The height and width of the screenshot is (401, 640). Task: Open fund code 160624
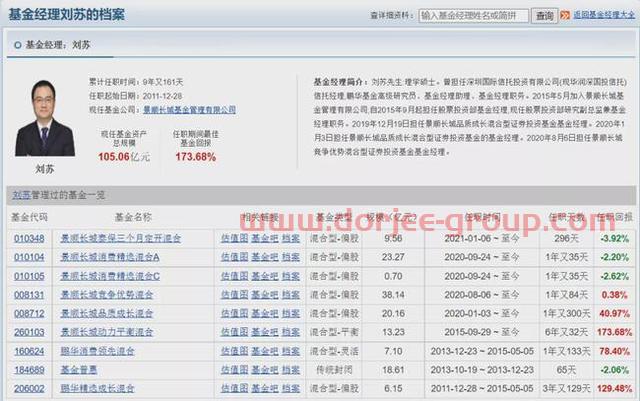click(x=29, y=351)
